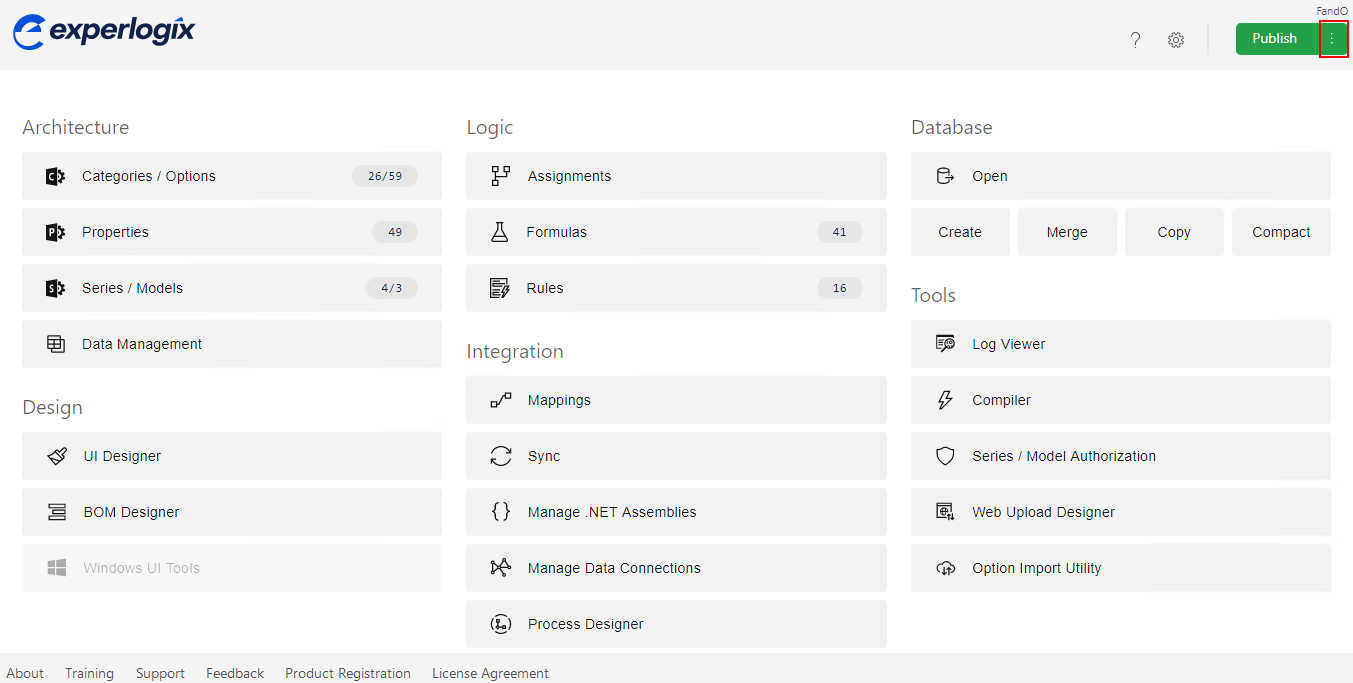
Task: Click the Assignments flow icon
Action: pos(501,176)
